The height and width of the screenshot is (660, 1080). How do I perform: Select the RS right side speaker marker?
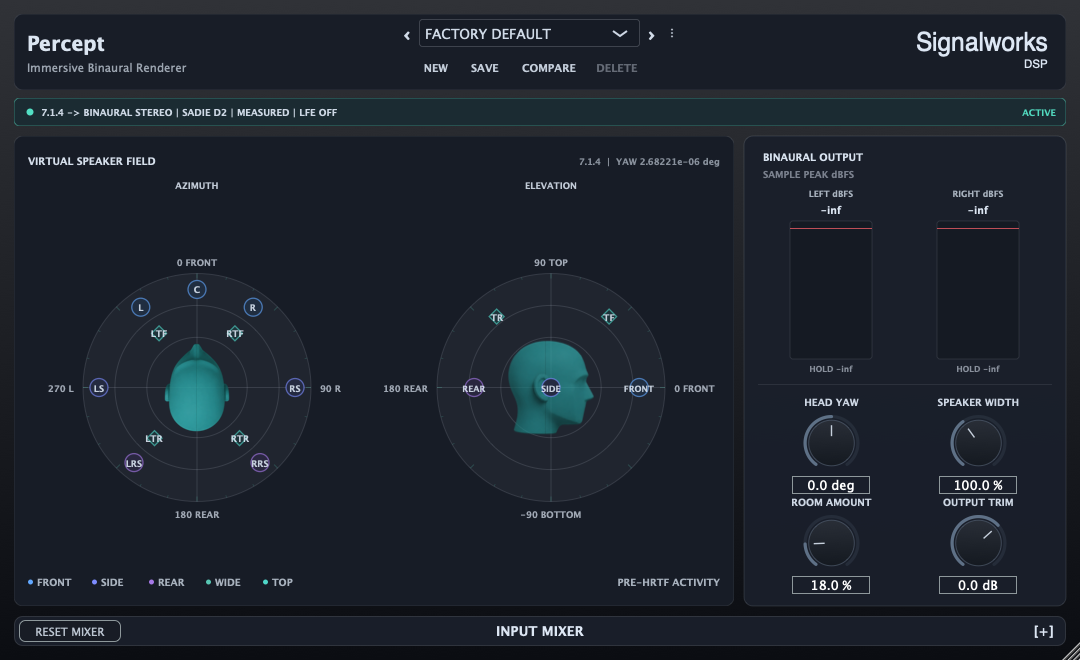click(295, 388)
